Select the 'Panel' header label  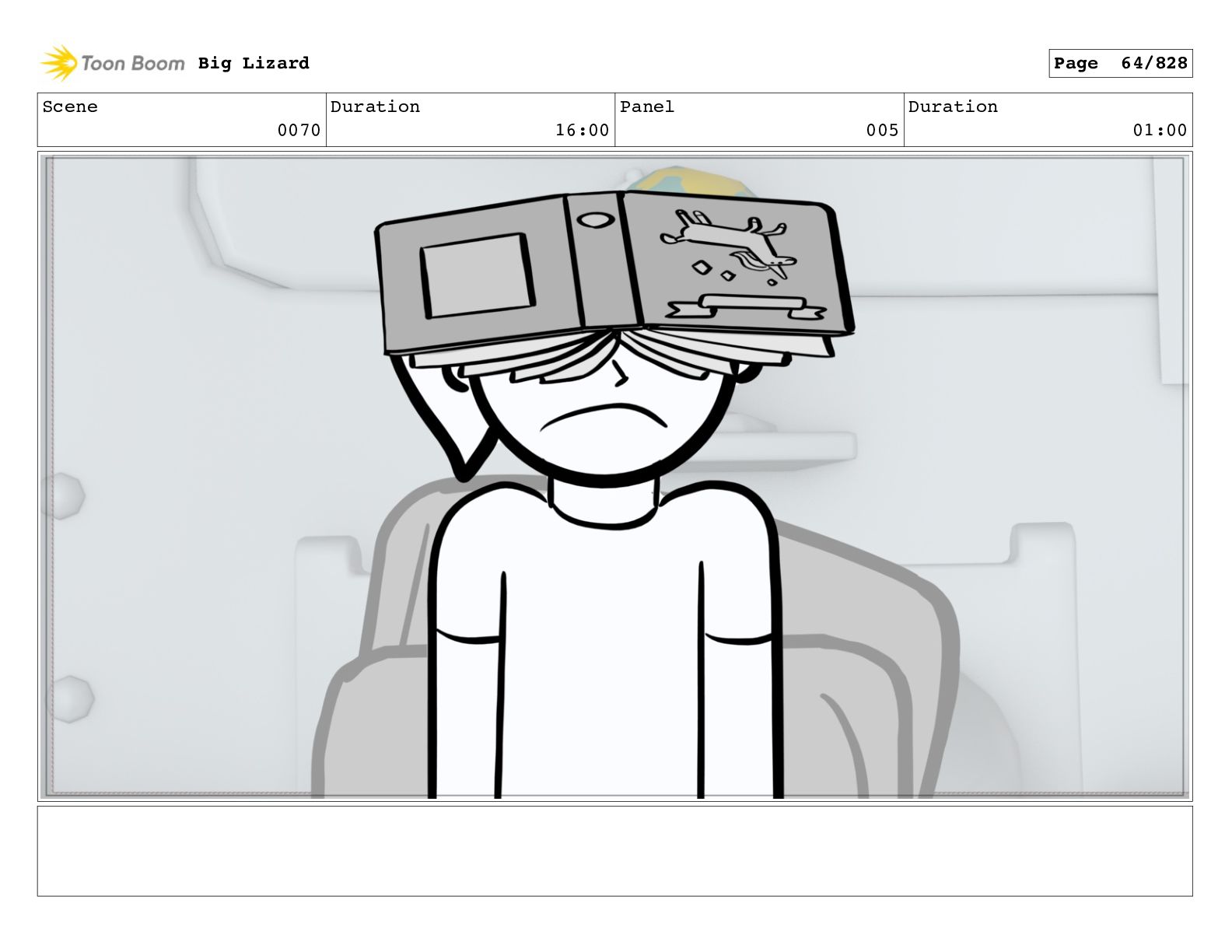[x=647, y=107]
